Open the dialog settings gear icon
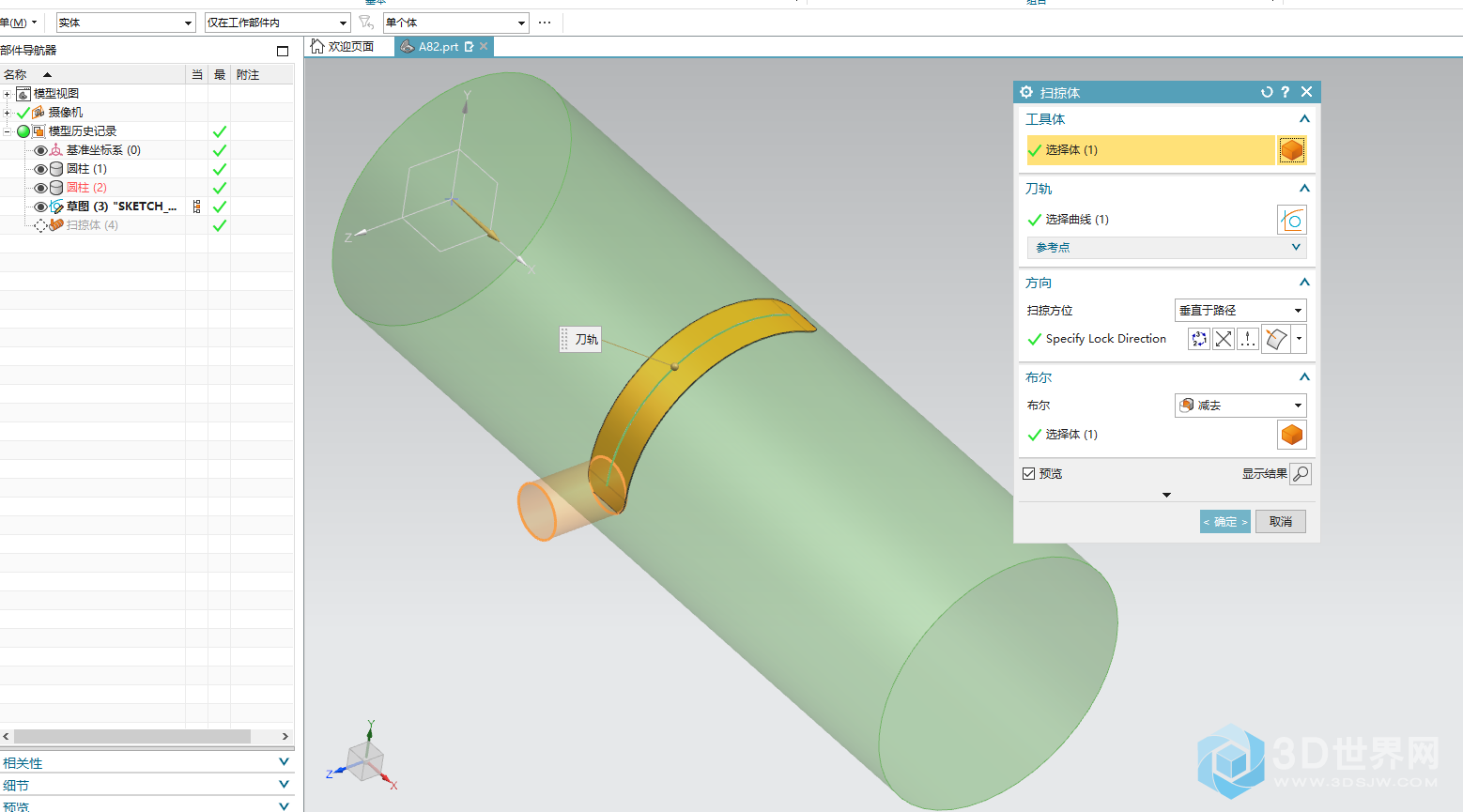Screen dimensions: 1463x812 (x=1026, y=92)
